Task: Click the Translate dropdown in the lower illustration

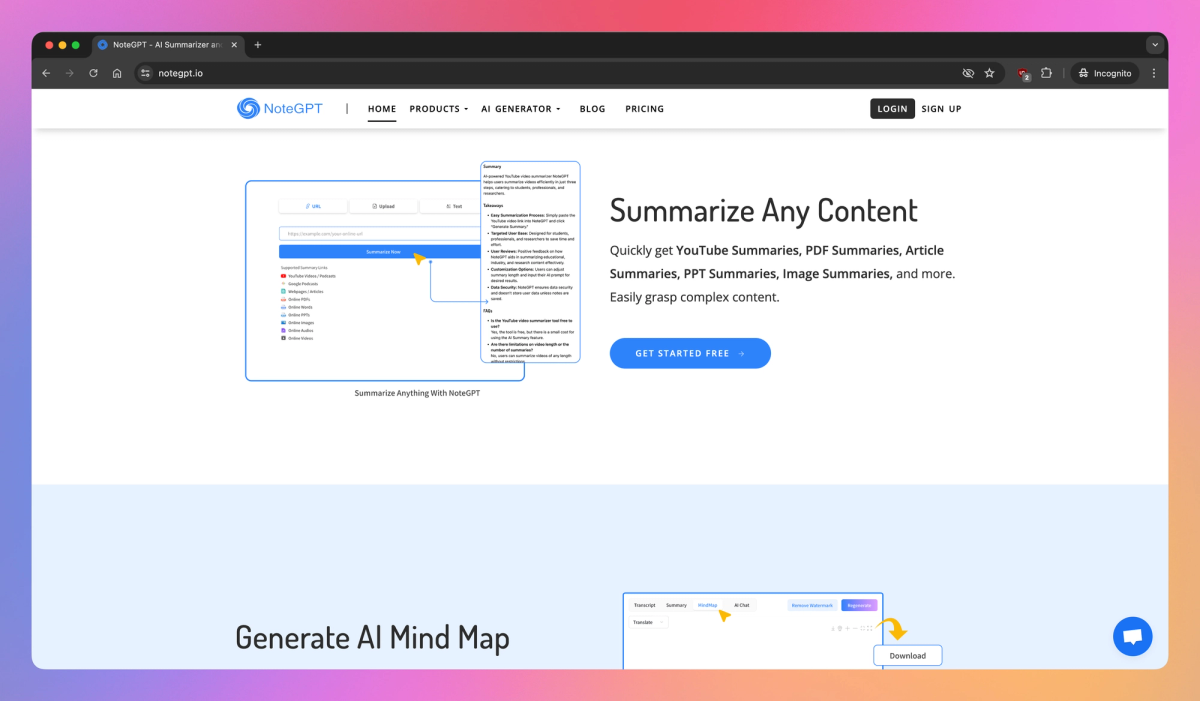Action: (x=648, y=622)
